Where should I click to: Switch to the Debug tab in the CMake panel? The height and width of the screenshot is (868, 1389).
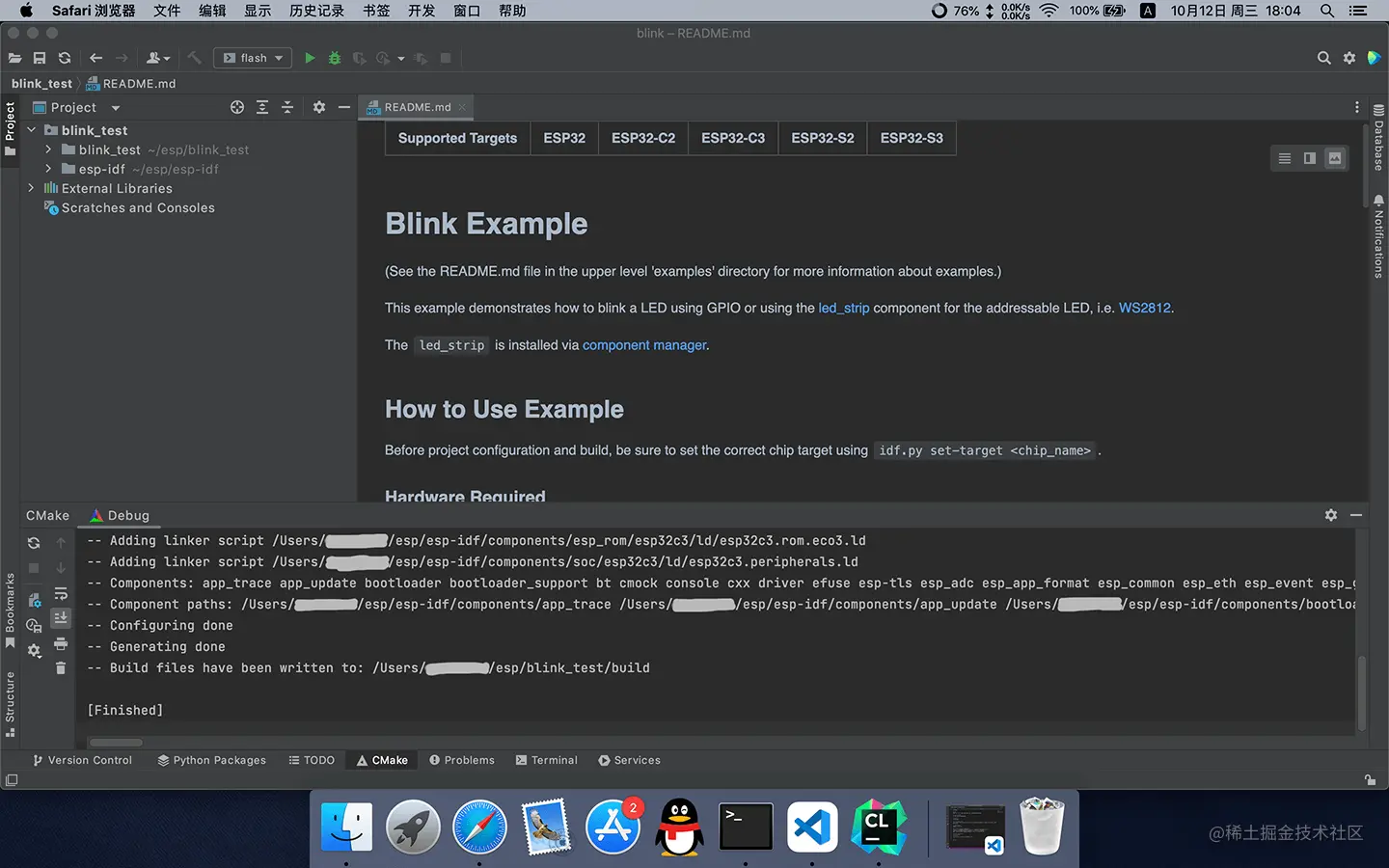tap(120, 515)
